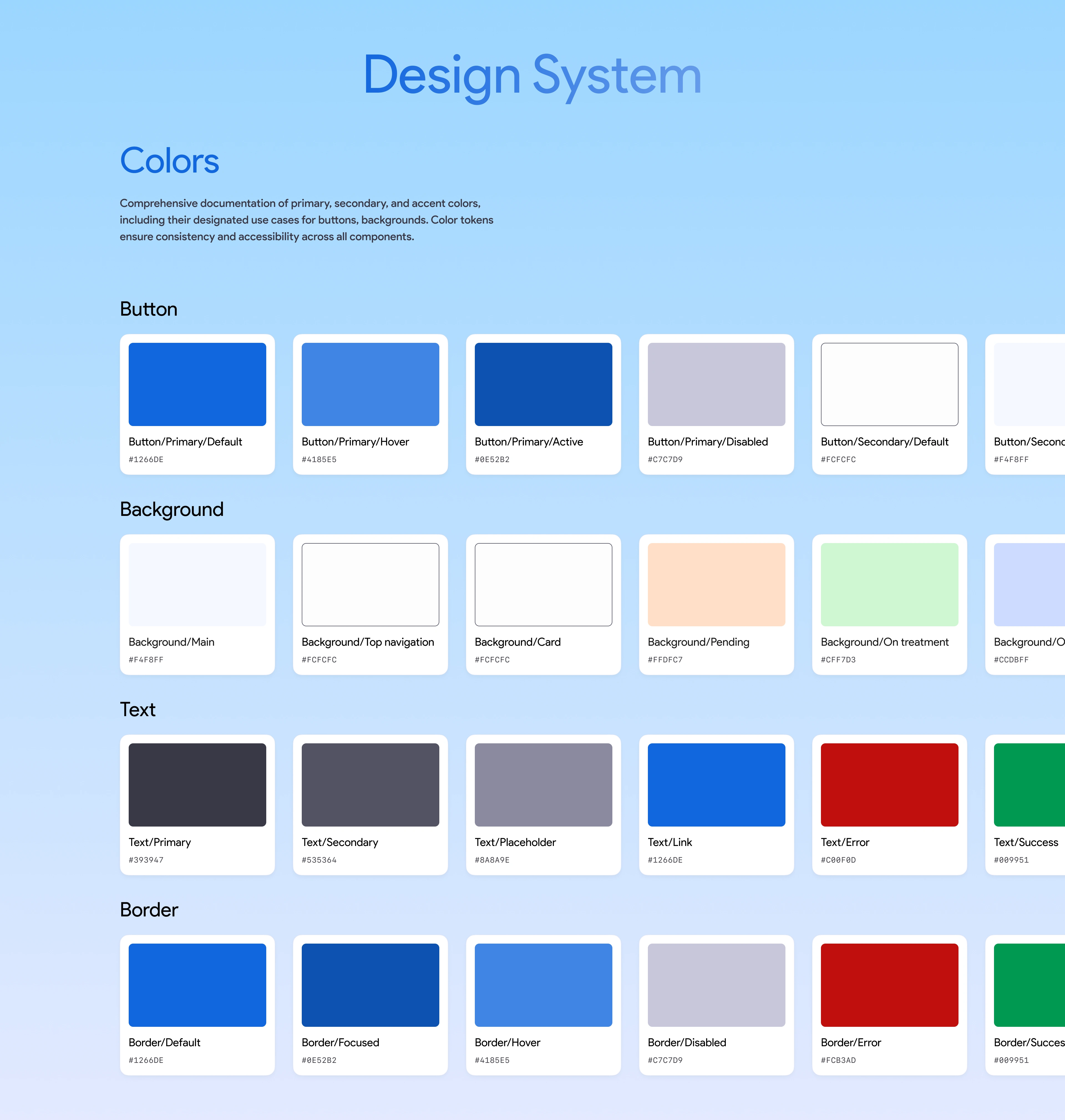Image resolution: width=1065 pixels, height=1120 pixels.
Task: Click the #4185E5 hex code under Border/Hover
Action: tap(492, 1060)
